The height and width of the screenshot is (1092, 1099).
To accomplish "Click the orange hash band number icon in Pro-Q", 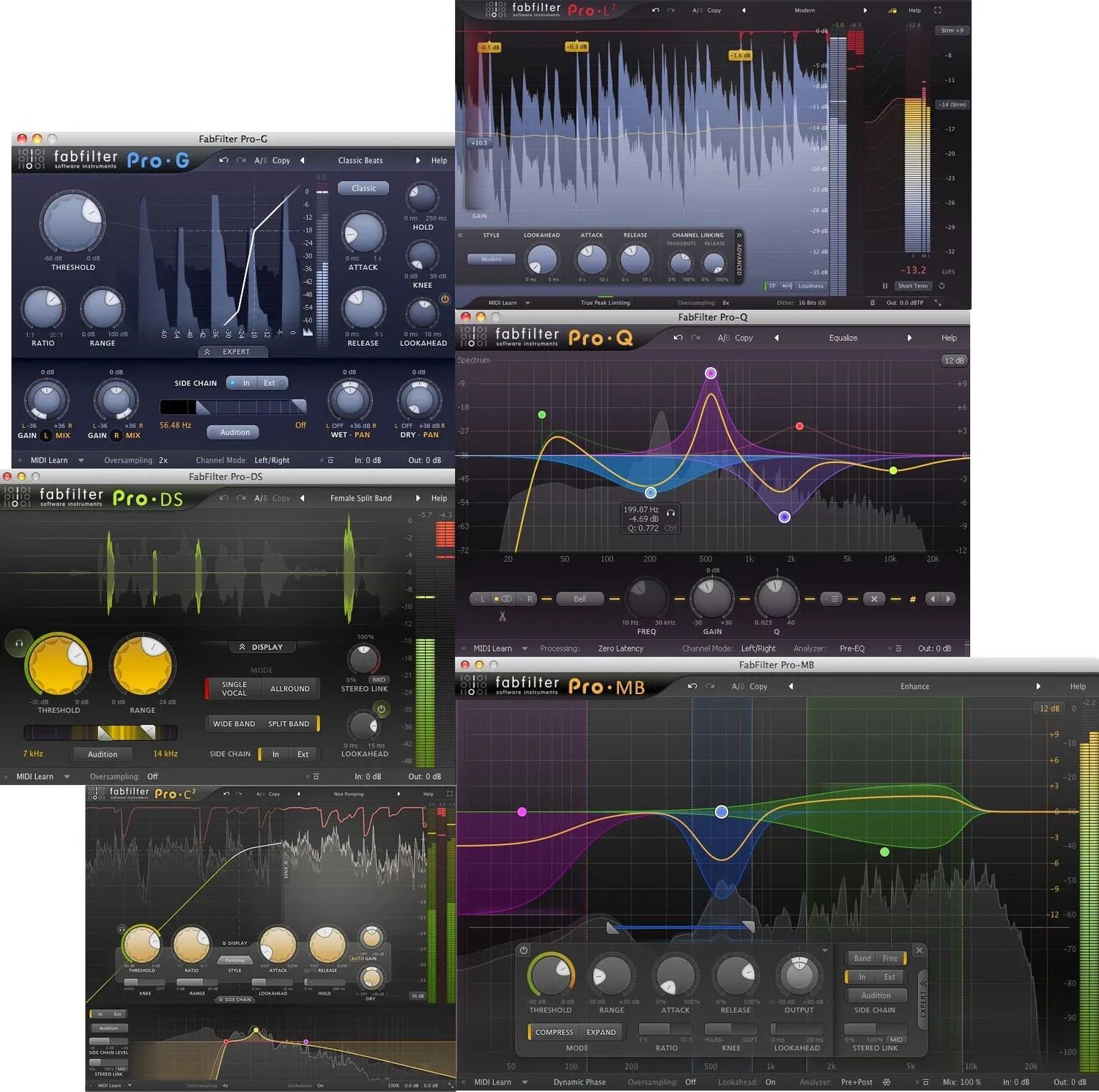I will click(913, 599).
